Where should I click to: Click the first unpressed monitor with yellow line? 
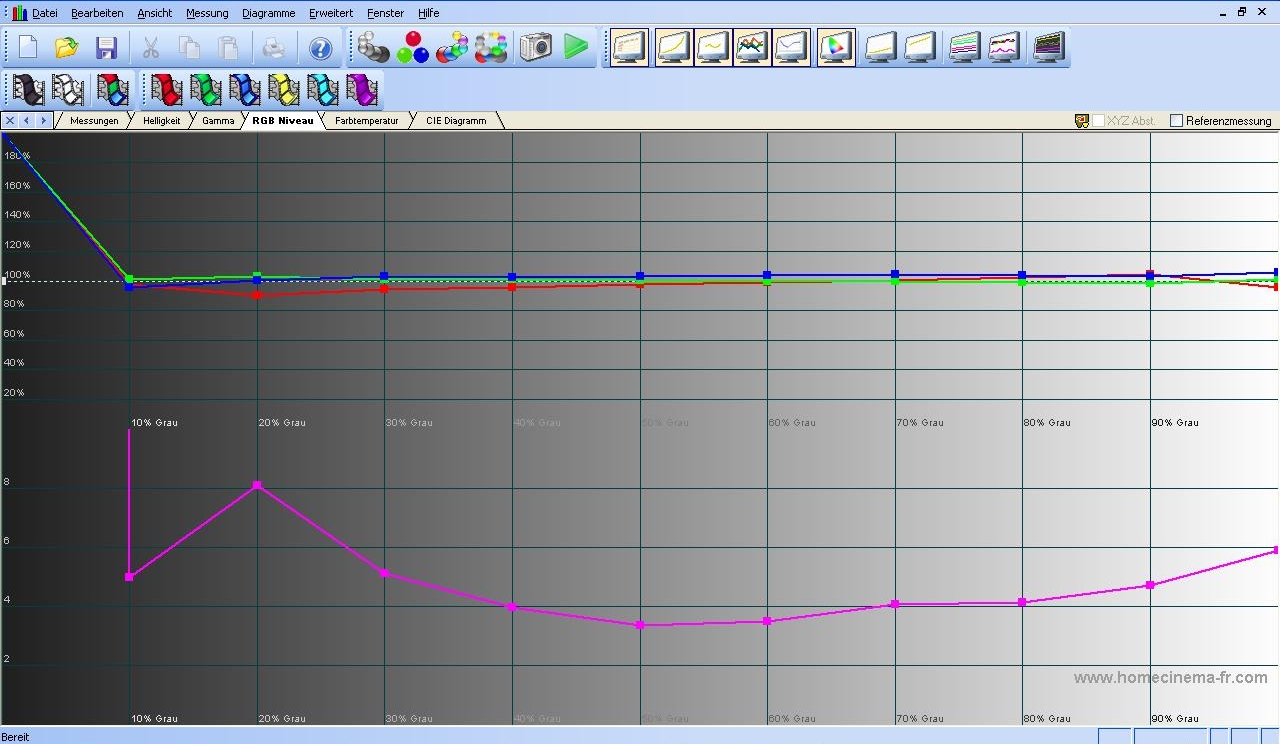pos(881,47)
